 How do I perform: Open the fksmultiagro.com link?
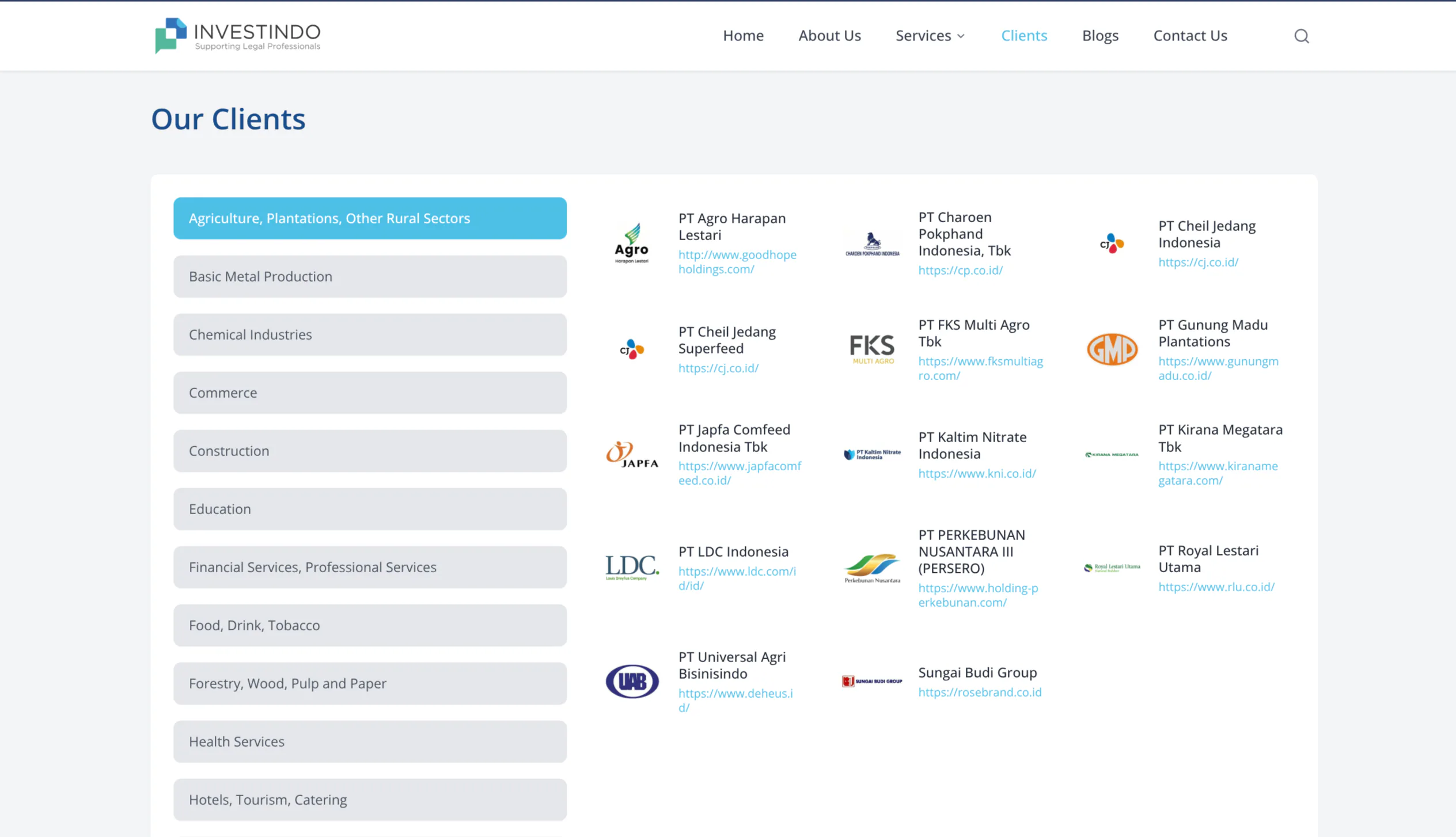(x=980, y=368)
